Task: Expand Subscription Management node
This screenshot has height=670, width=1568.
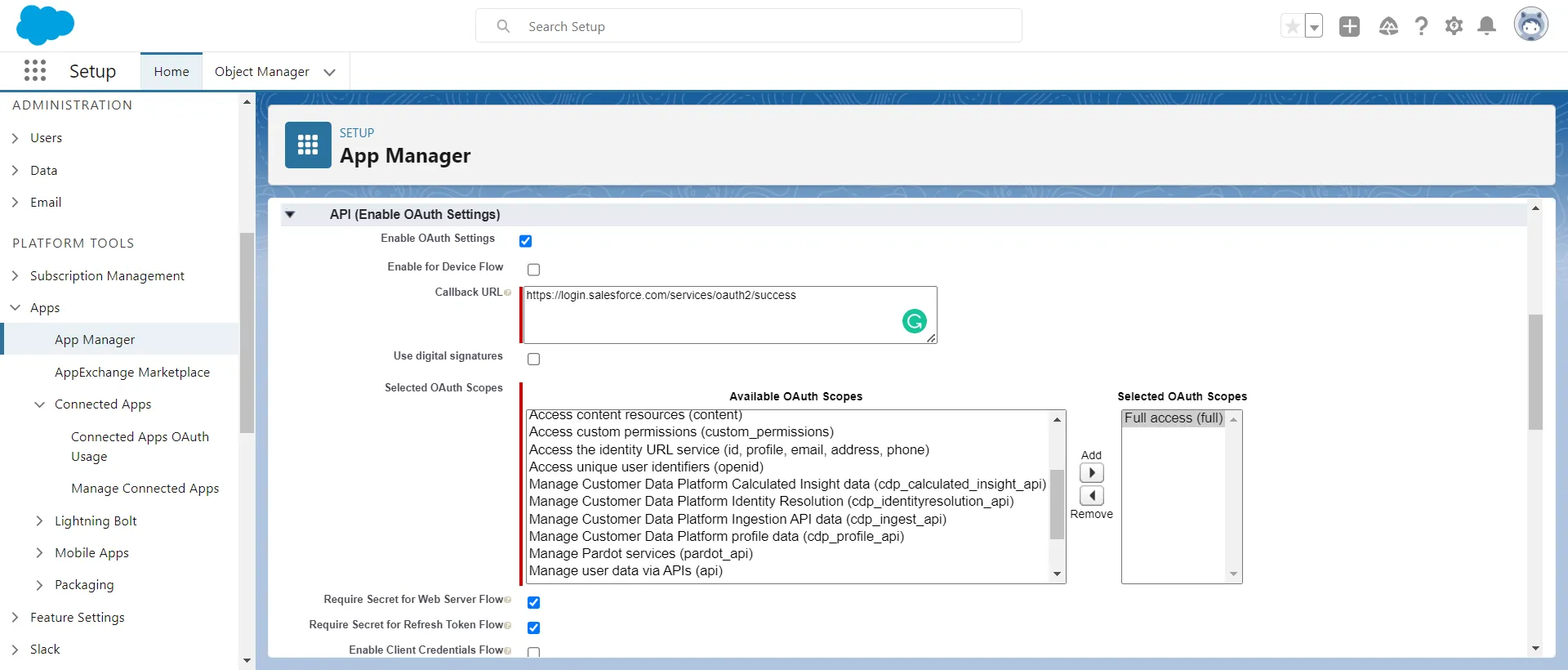Action: (x=15, y=276)
